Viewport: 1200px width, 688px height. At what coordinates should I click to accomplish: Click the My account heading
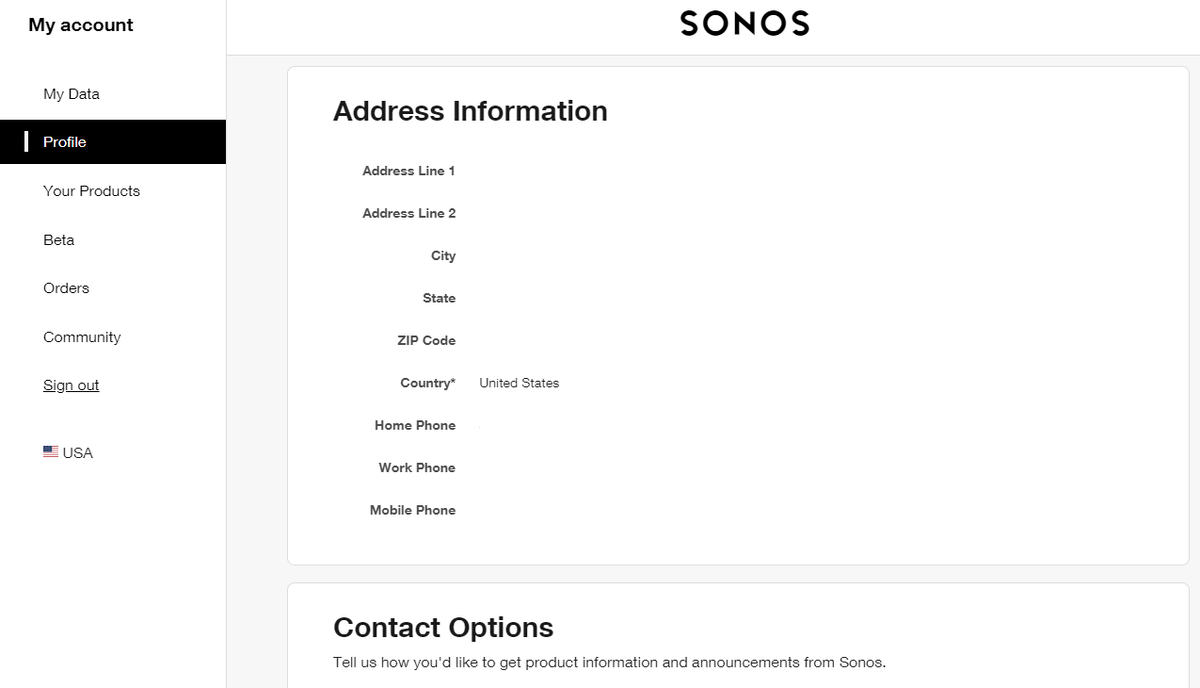(x=81, y=25)
